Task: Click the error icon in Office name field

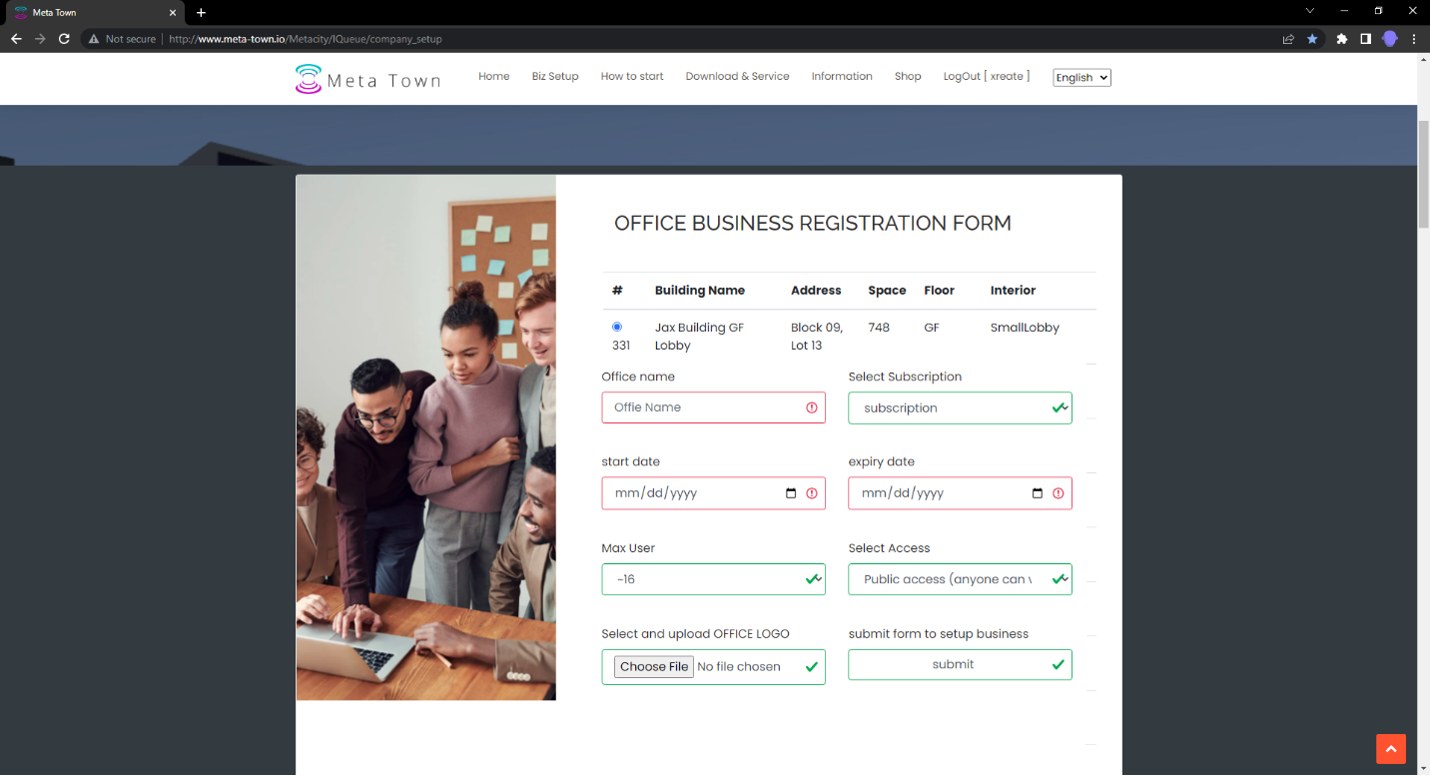Action: click(x=812, y=407)
